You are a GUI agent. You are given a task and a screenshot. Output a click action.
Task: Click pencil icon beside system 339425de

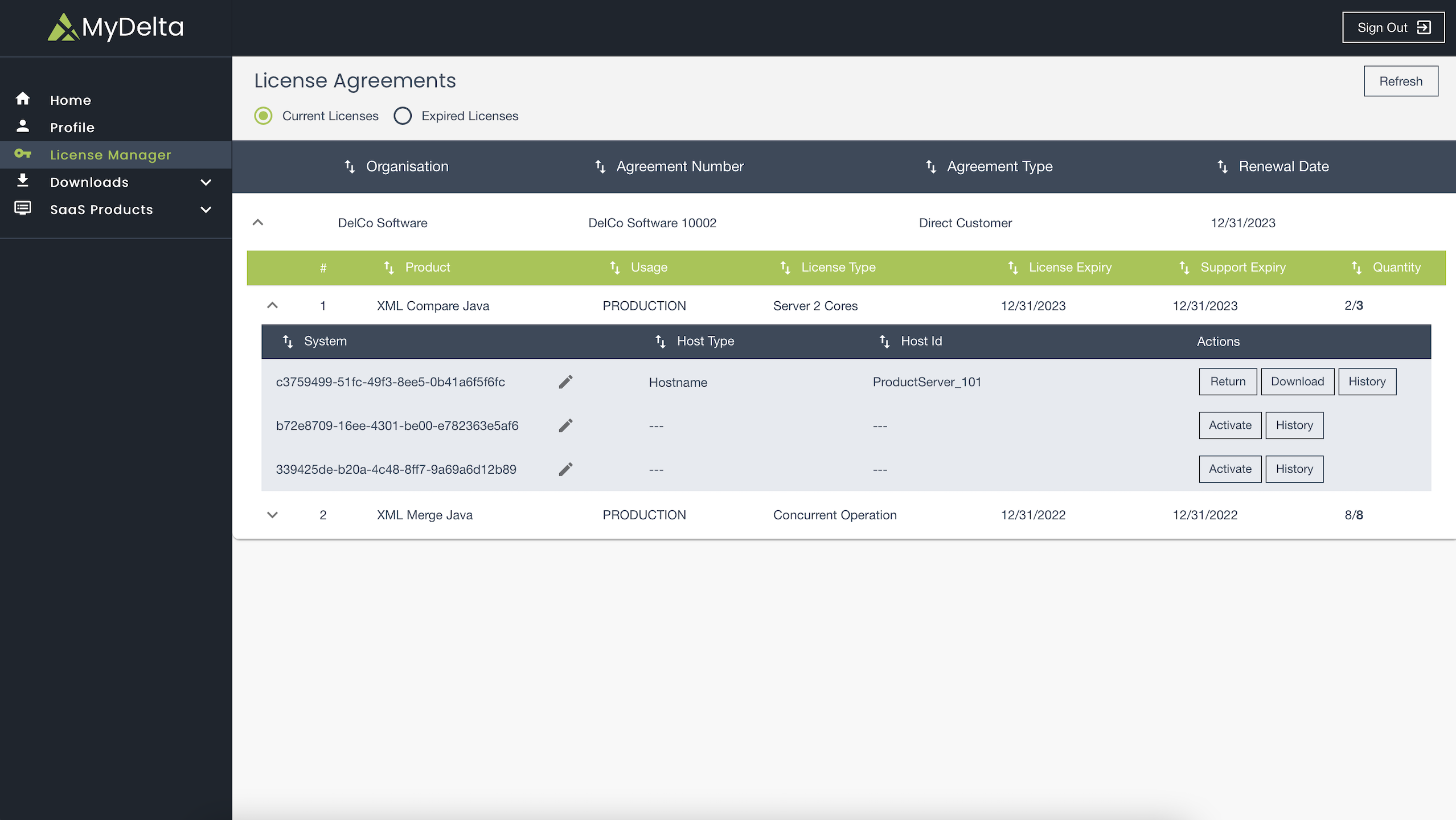(x=565, y=469)
